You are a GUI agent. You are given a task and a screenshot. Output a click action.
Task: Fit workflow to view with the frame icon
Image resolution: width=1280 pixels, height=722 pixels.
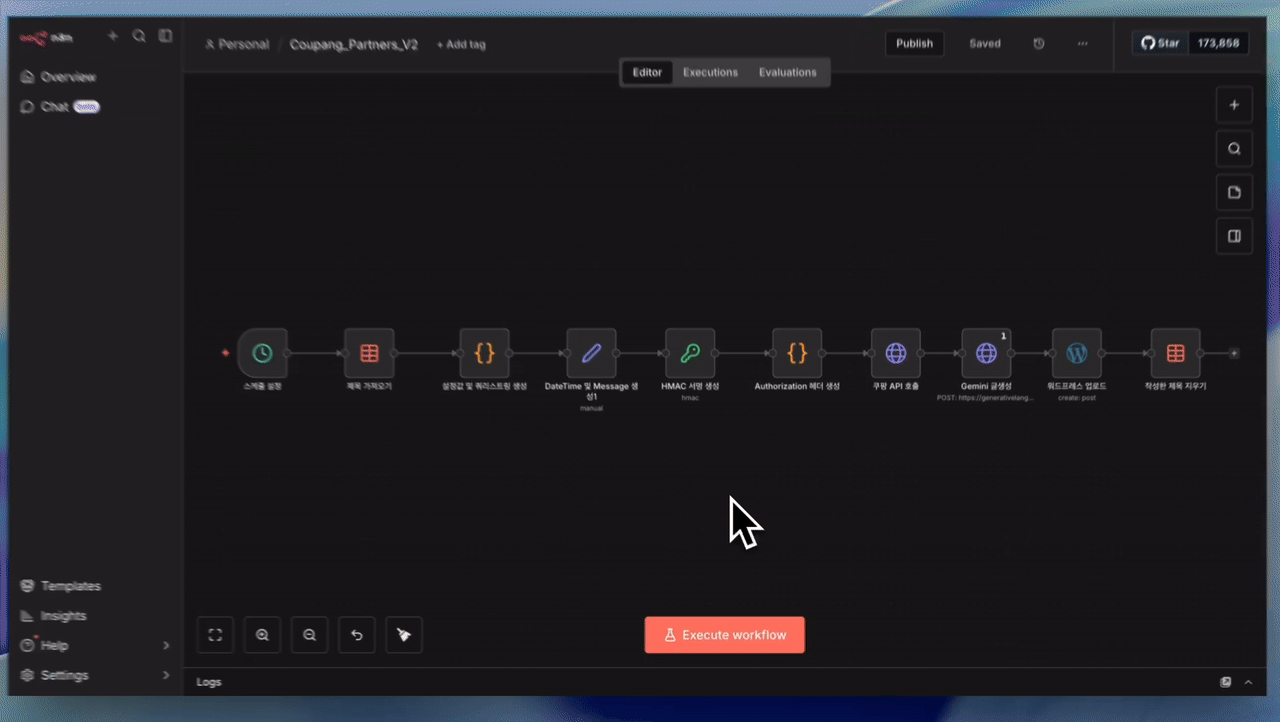[x=215, y=635]
